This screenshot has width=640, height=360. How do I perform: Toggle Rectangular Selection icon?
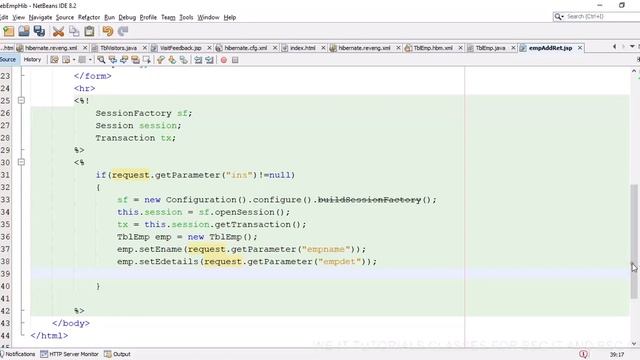click(147, 60)
